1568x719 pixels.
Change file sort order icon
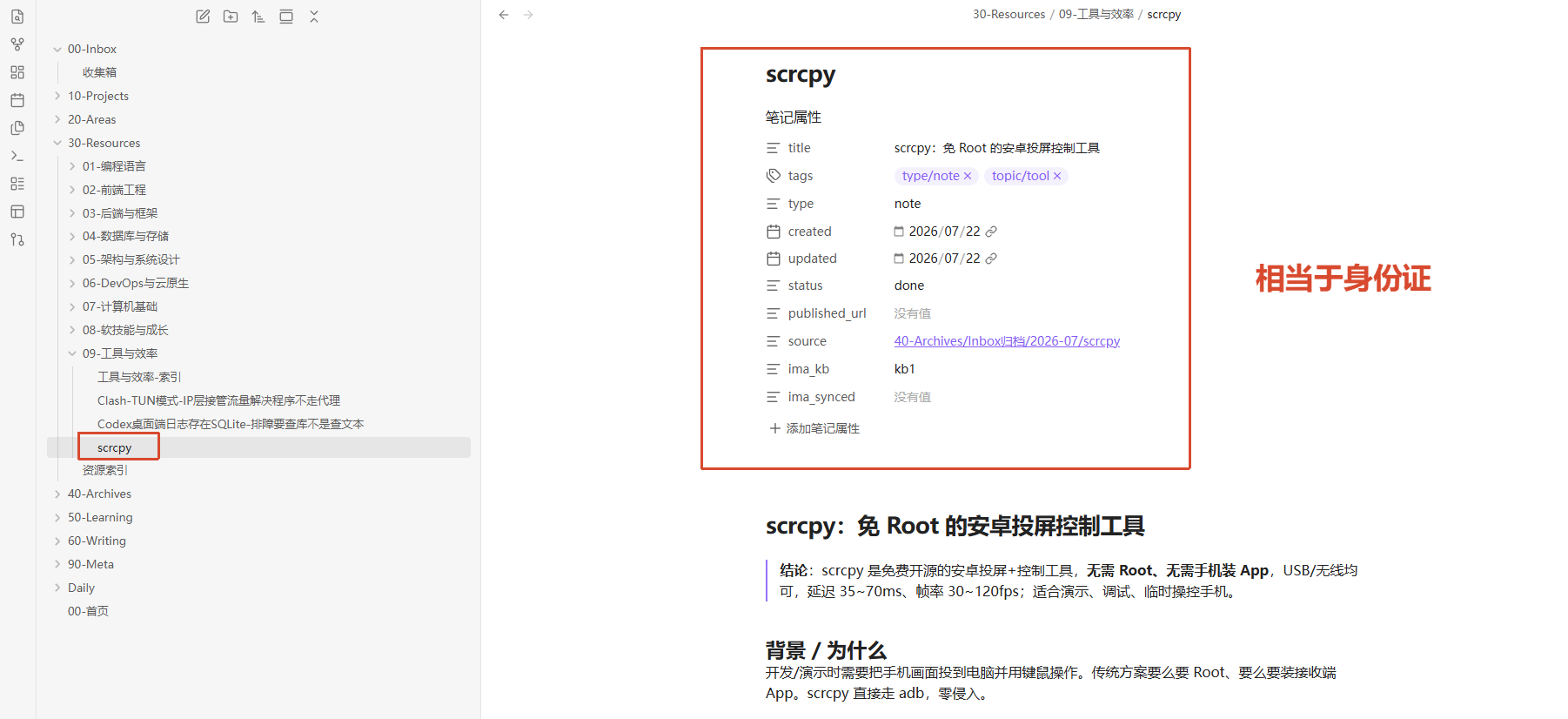point(258,17)
